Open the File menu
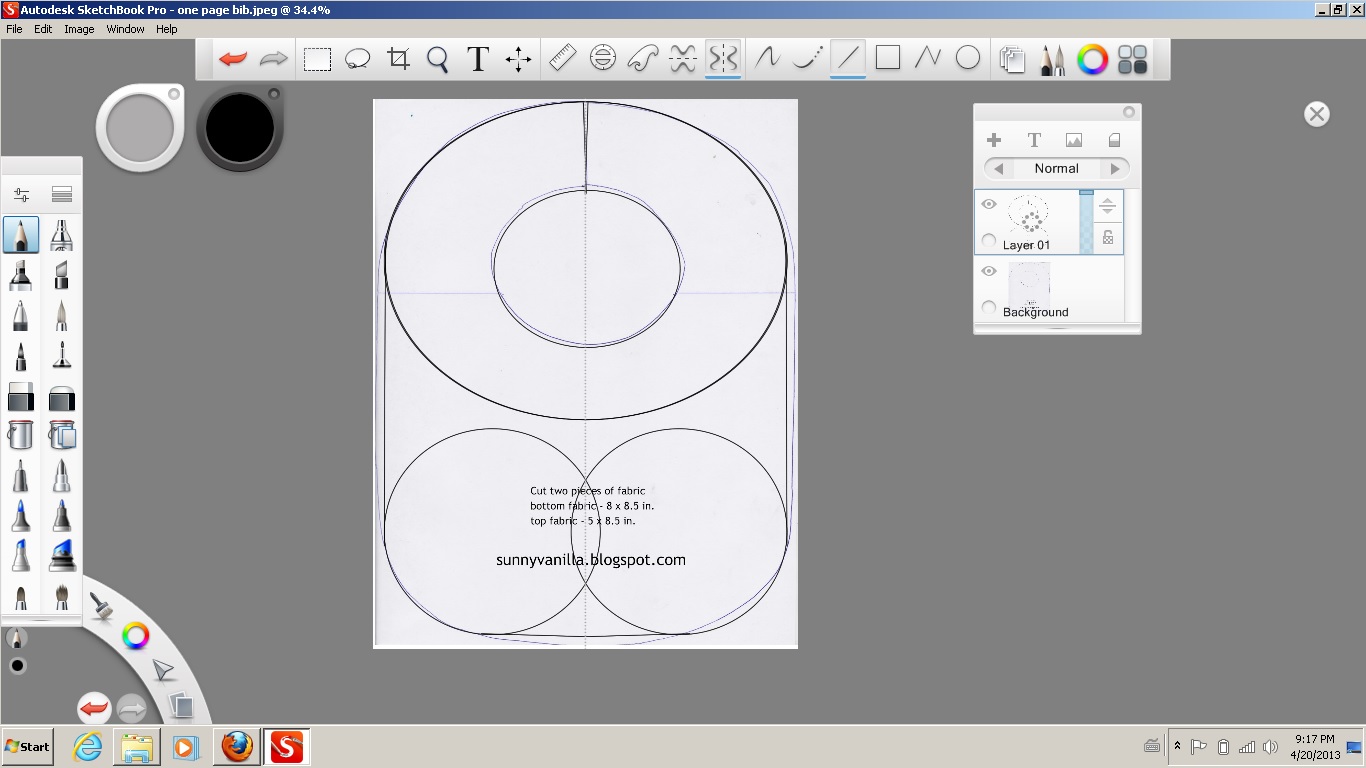Image resolution: width=1366 pixels, height=768 pixels. (x=14, y=29)
